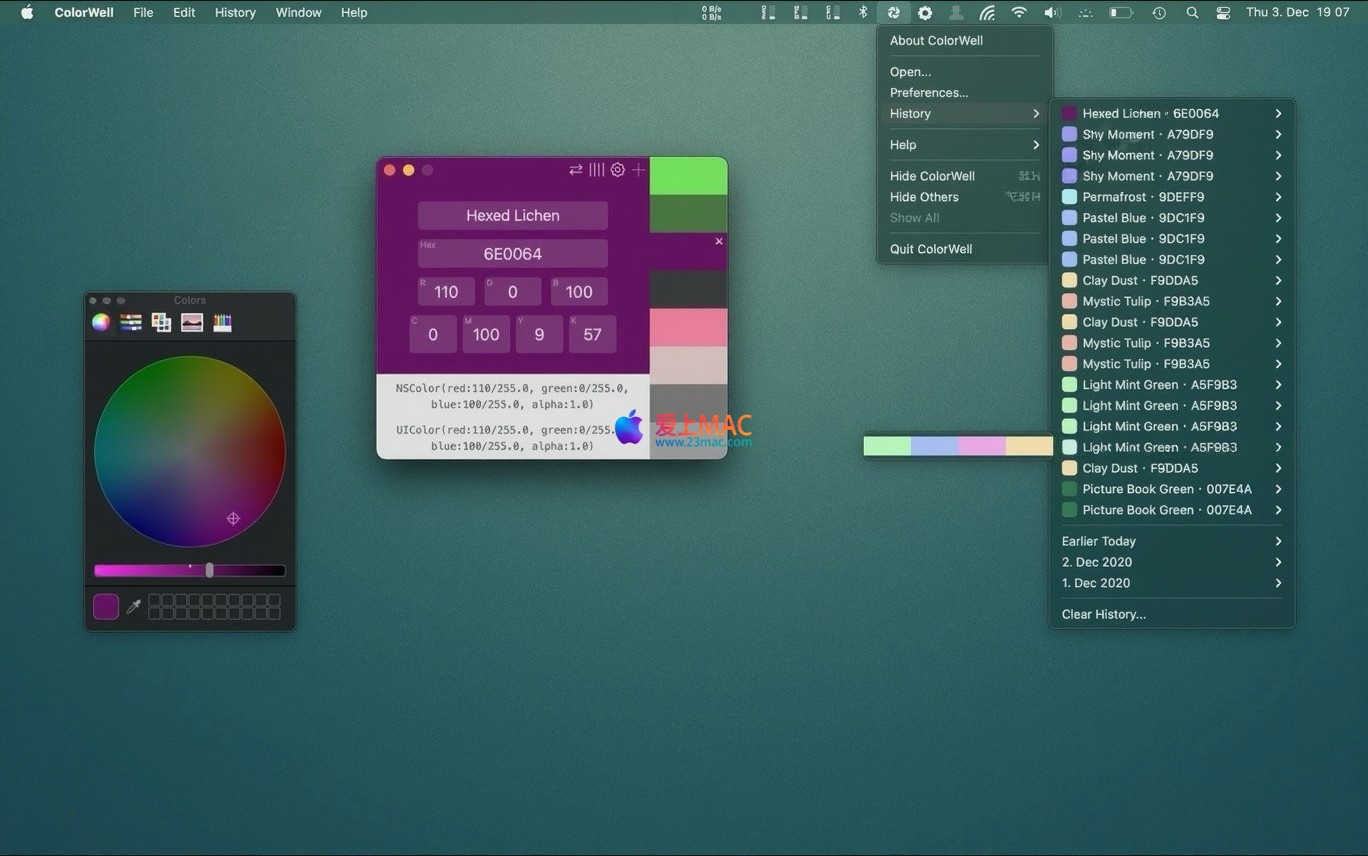Click the swap arrows icon in ColorWell
1368x856 pixels.
[575, 170]
